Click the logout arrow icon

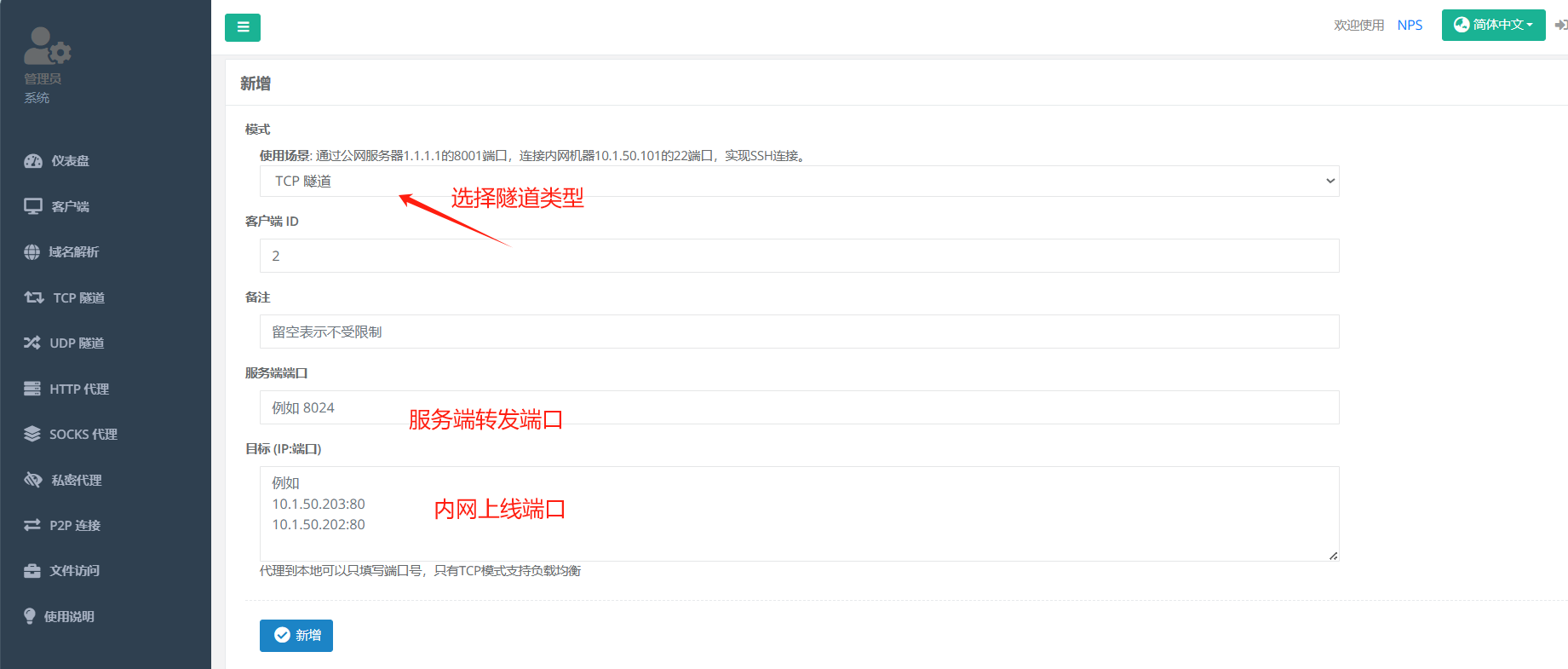[1561, 25]
